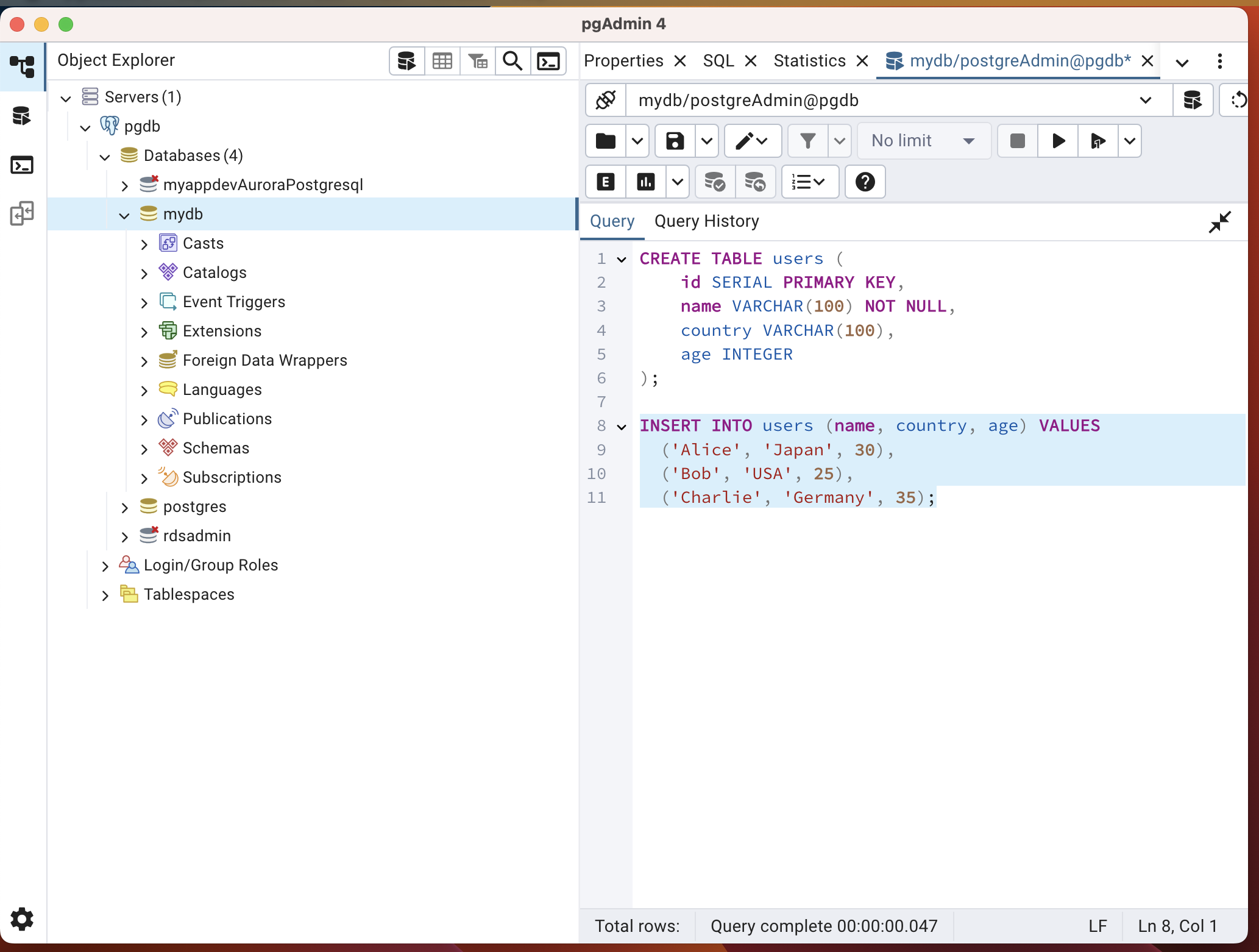Collapse the pgdb server node
The width and height of the screenshot is (1259, 952).
85,127
